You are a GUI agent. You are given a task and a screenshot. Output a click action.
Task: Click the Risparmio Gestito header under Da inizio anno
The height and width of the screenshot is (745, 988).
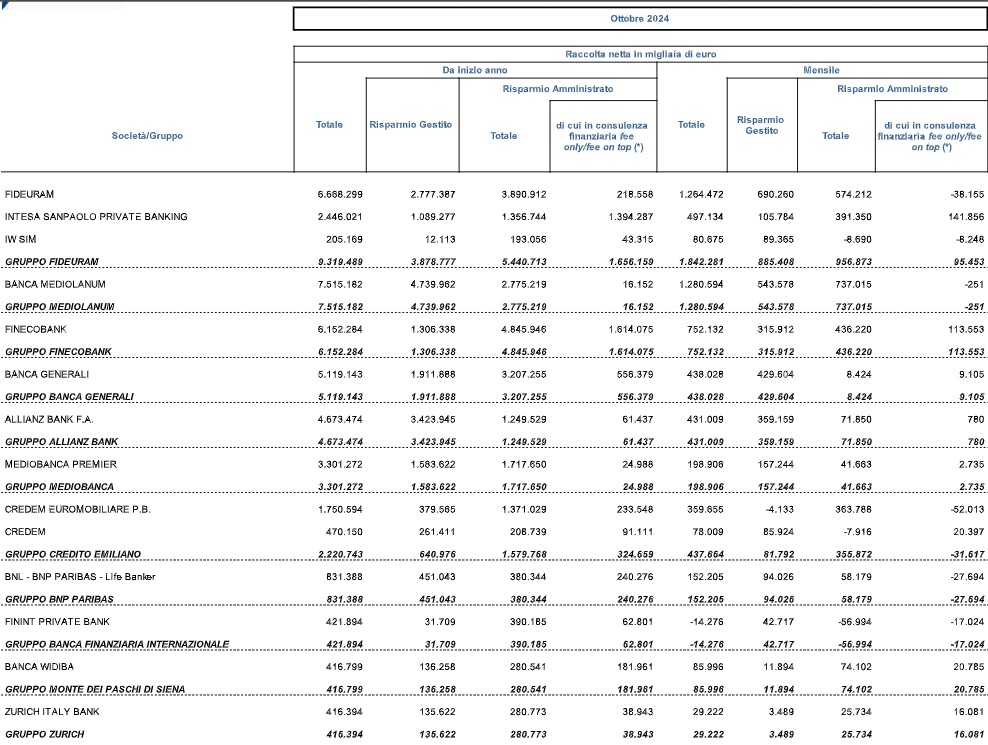click(x=411, y=125)
